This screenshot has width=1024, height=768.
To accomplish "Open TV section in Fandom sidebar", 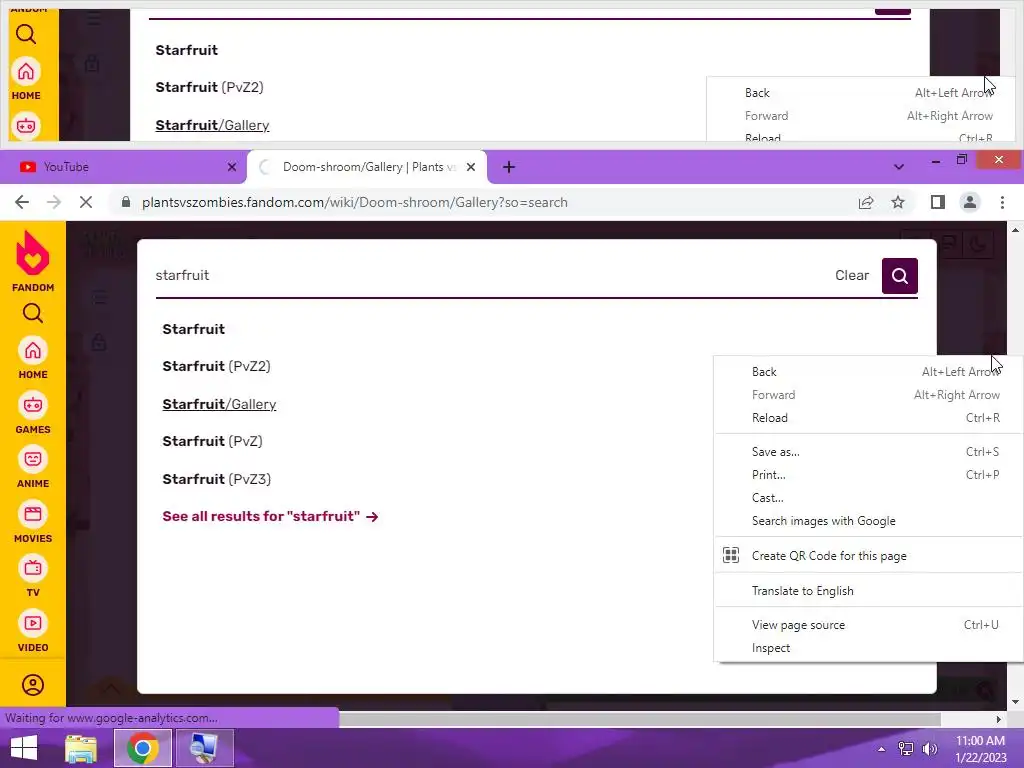I will [x=33, y=577].
